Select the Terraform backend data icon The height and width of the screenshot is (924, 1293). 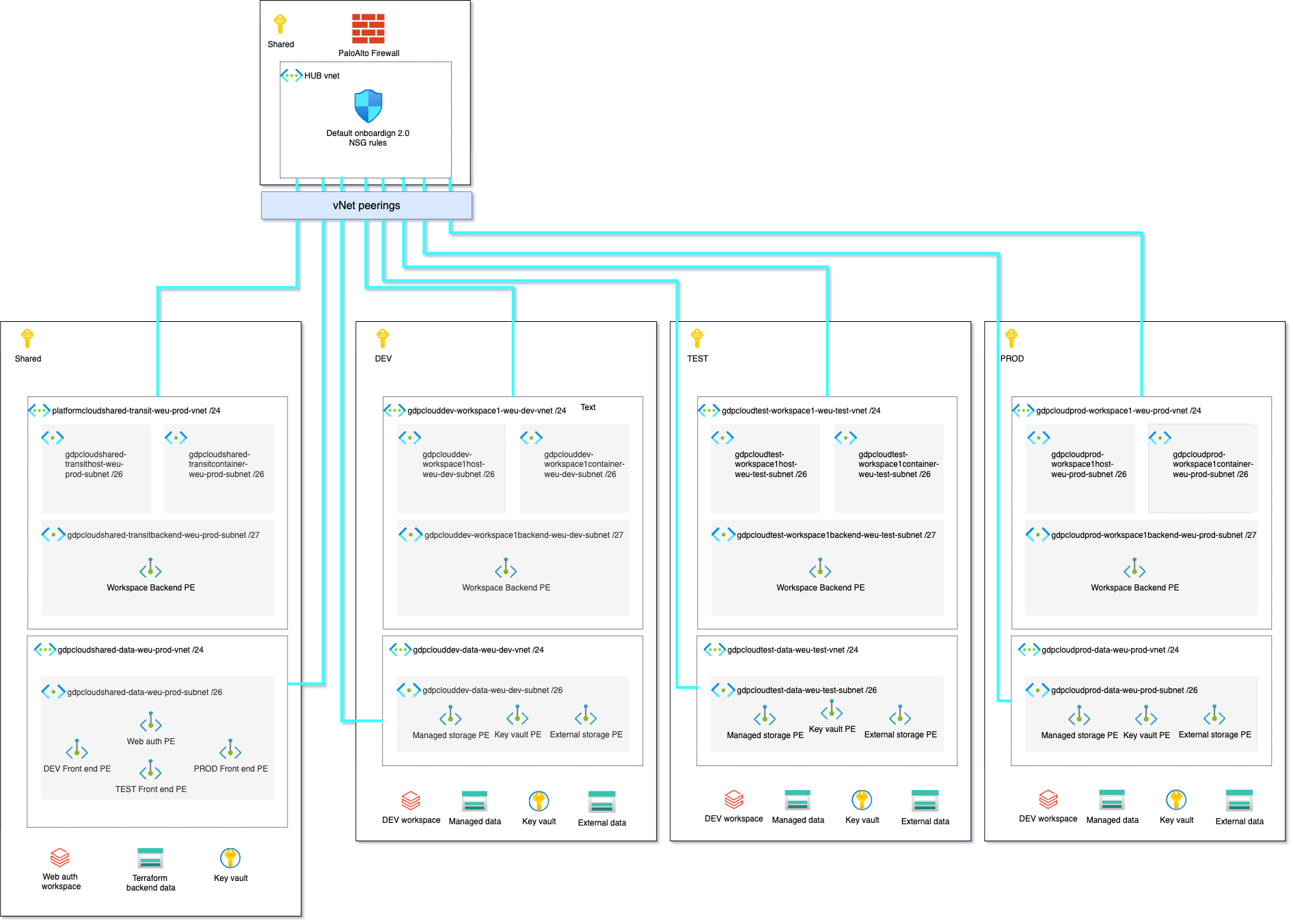pos(150,858)
